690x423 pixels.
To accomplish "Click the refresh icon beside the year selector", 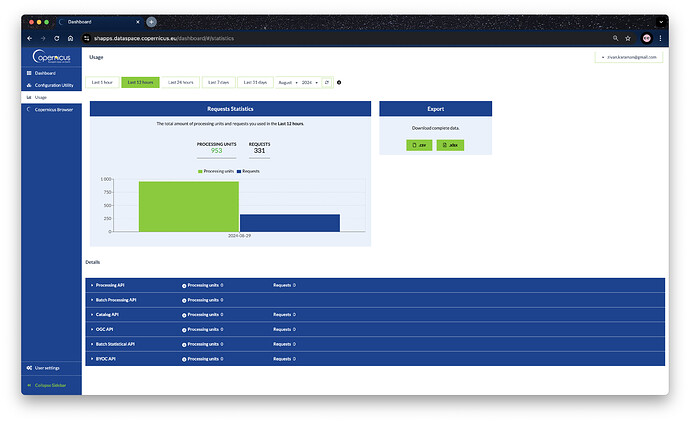I will [327, 82].
